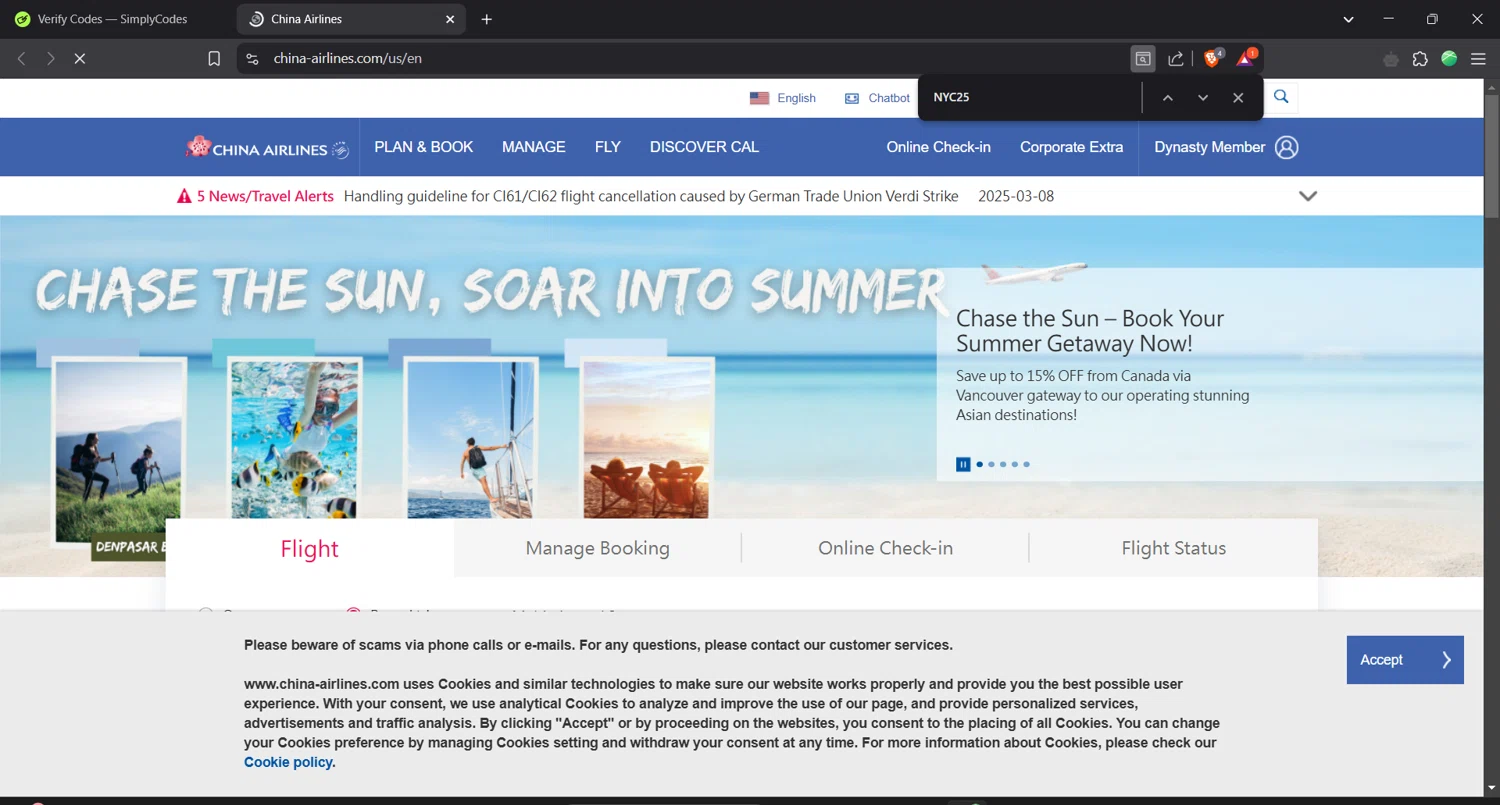Open the tab search dropdown arrow
The image size is (1500, 805).
1348,19
